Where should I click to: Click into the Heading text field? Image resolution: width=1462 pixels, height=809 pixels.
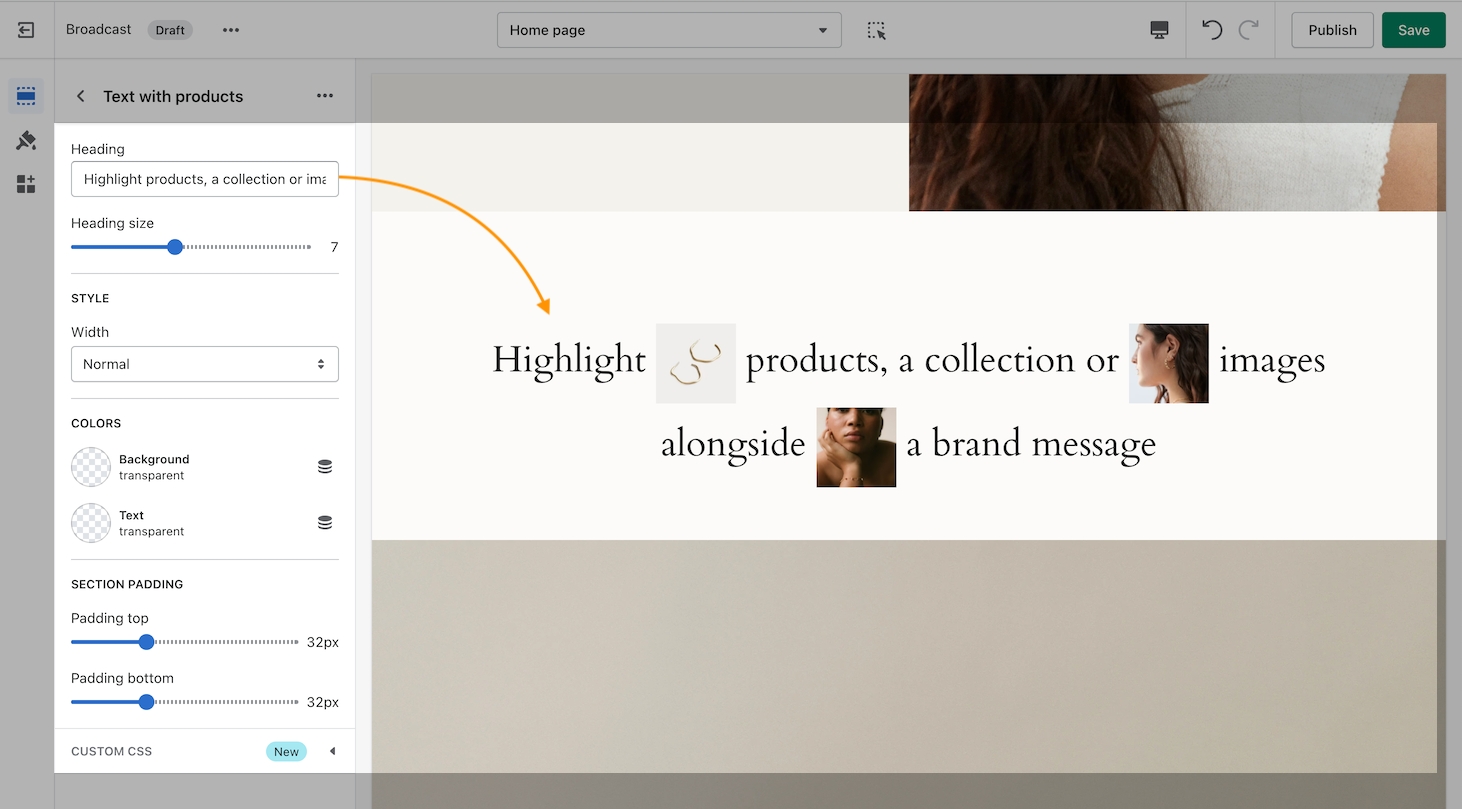pos(205,179)
